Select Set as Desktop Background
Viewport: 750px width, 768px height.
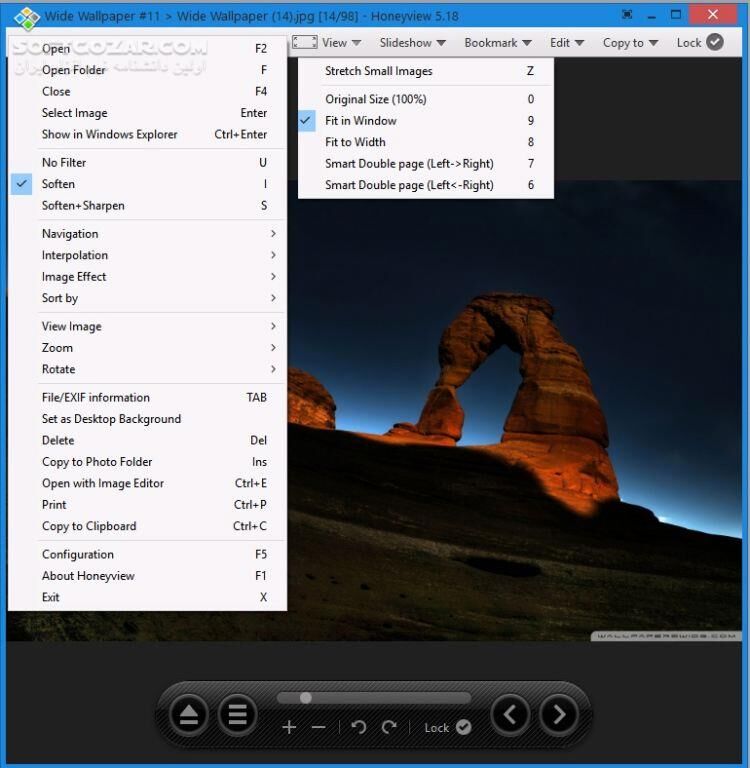click(x=111, y=419)
